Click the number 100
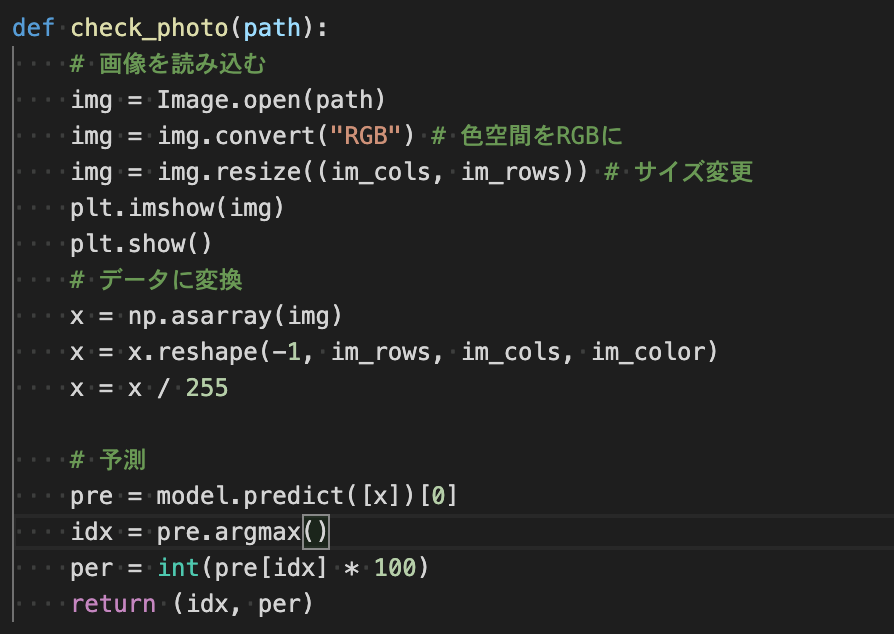 pyautogui.click(x=395, y=567)
